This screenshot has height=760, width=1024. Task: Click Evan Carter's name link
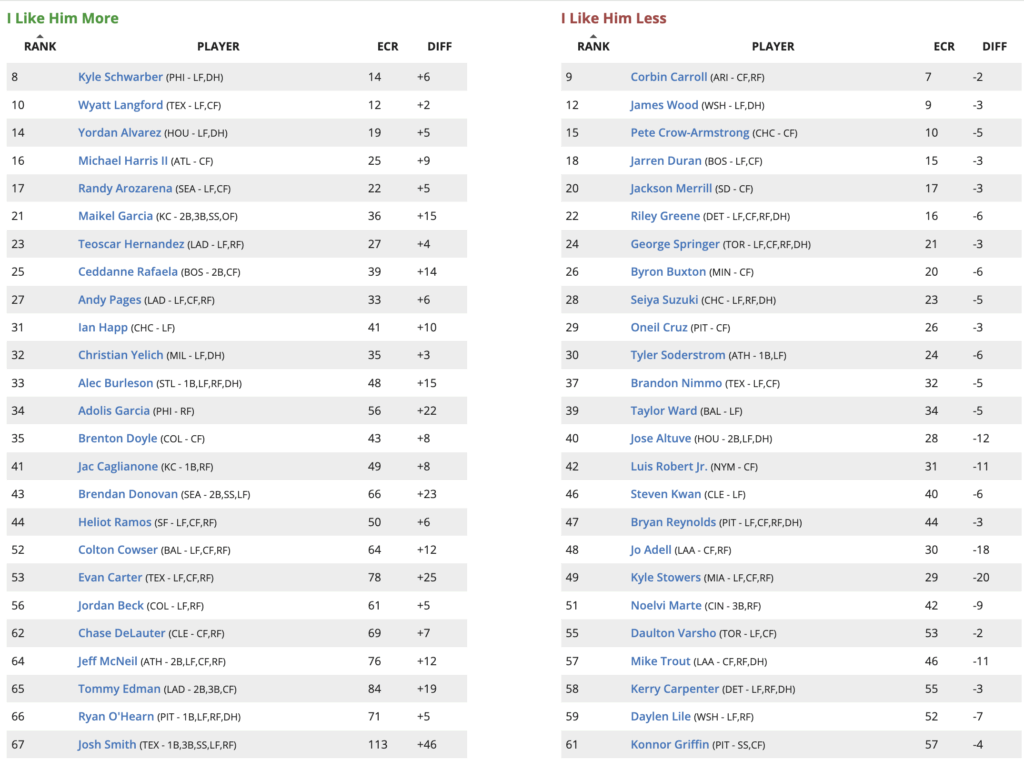(112, 577)
